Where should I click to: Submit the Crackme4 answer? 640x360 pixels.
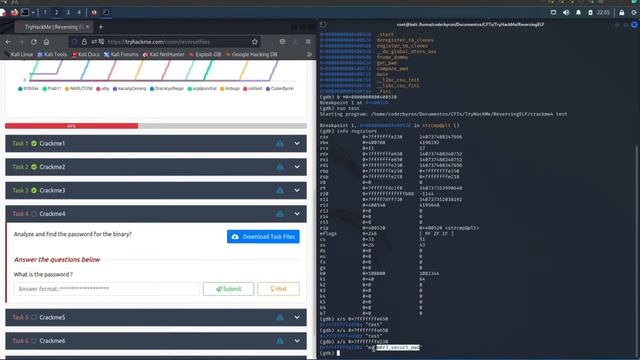(229, 289)
